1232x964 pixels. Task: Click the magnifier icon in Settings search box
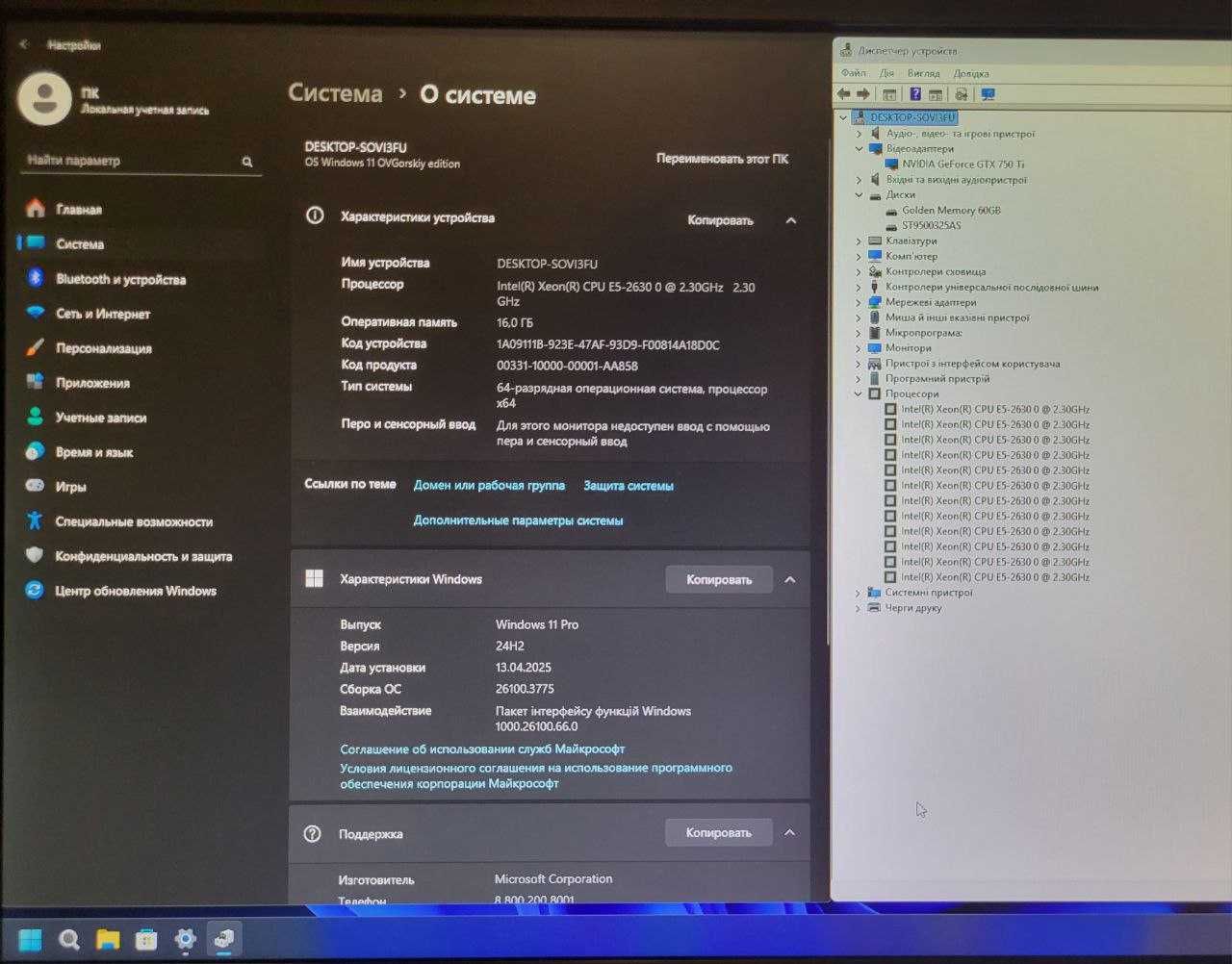click(x=247, y=162)
